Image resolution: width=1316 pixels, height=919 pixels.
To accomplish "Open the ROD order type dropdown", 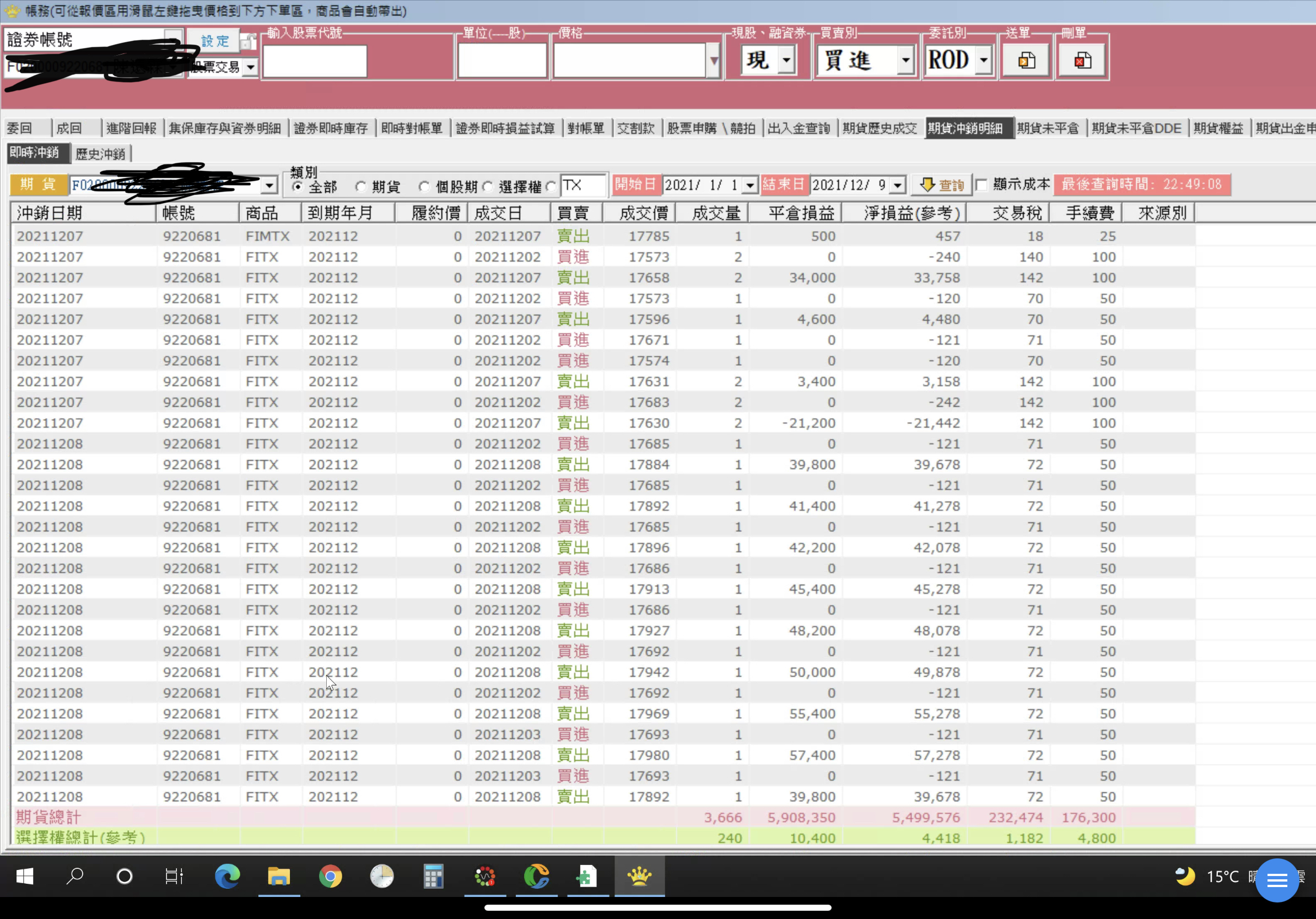I will pos(984,60).
